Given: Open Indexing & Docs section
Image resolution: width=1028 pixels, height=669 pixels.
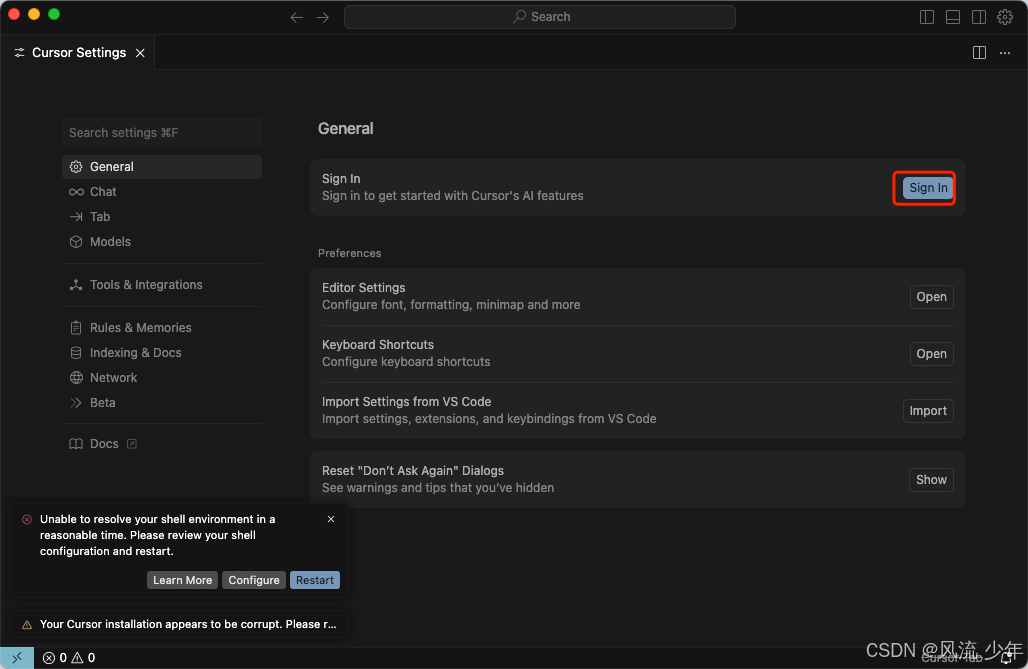Looking at the screenshot, I should tap(162, 352).
